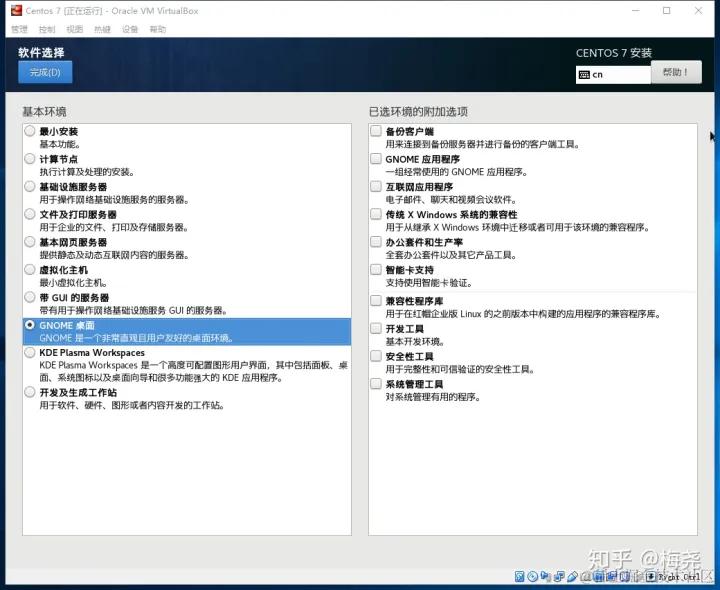
Task: Click the VirtualBox title bar app icon
Action: point(17,10)
